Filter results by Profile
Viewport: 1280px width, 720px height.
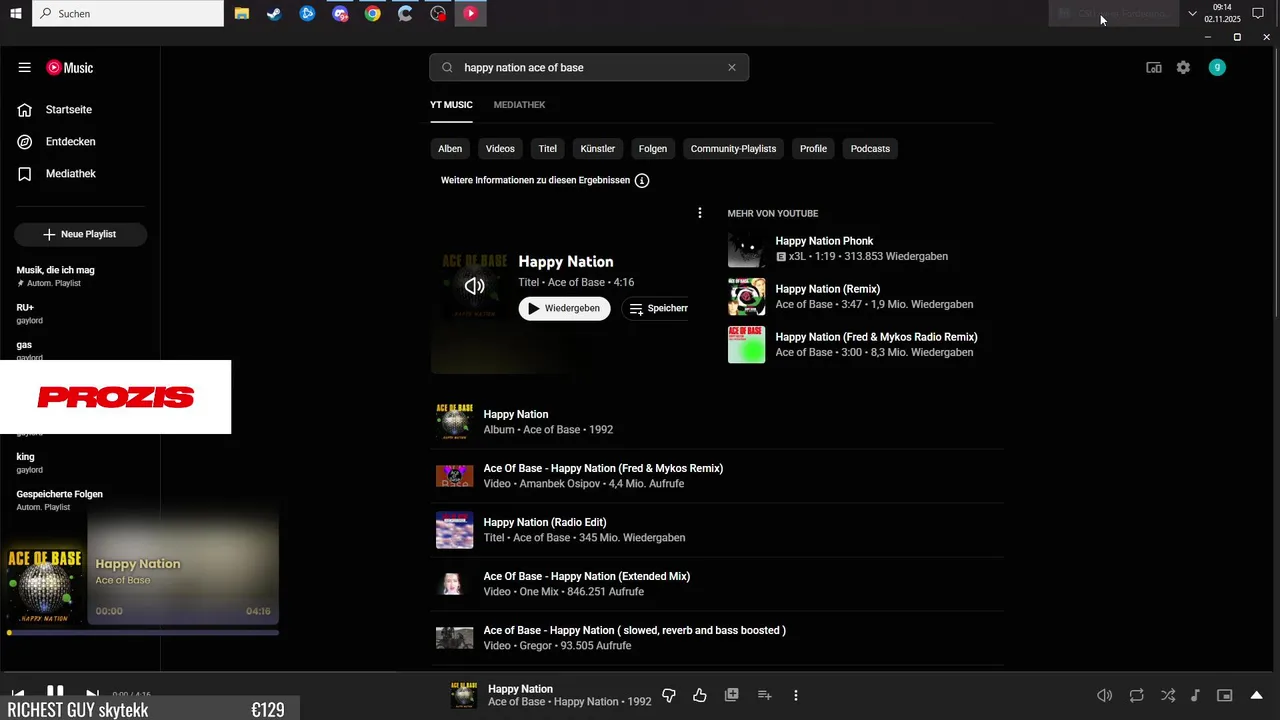click(813, 149)
